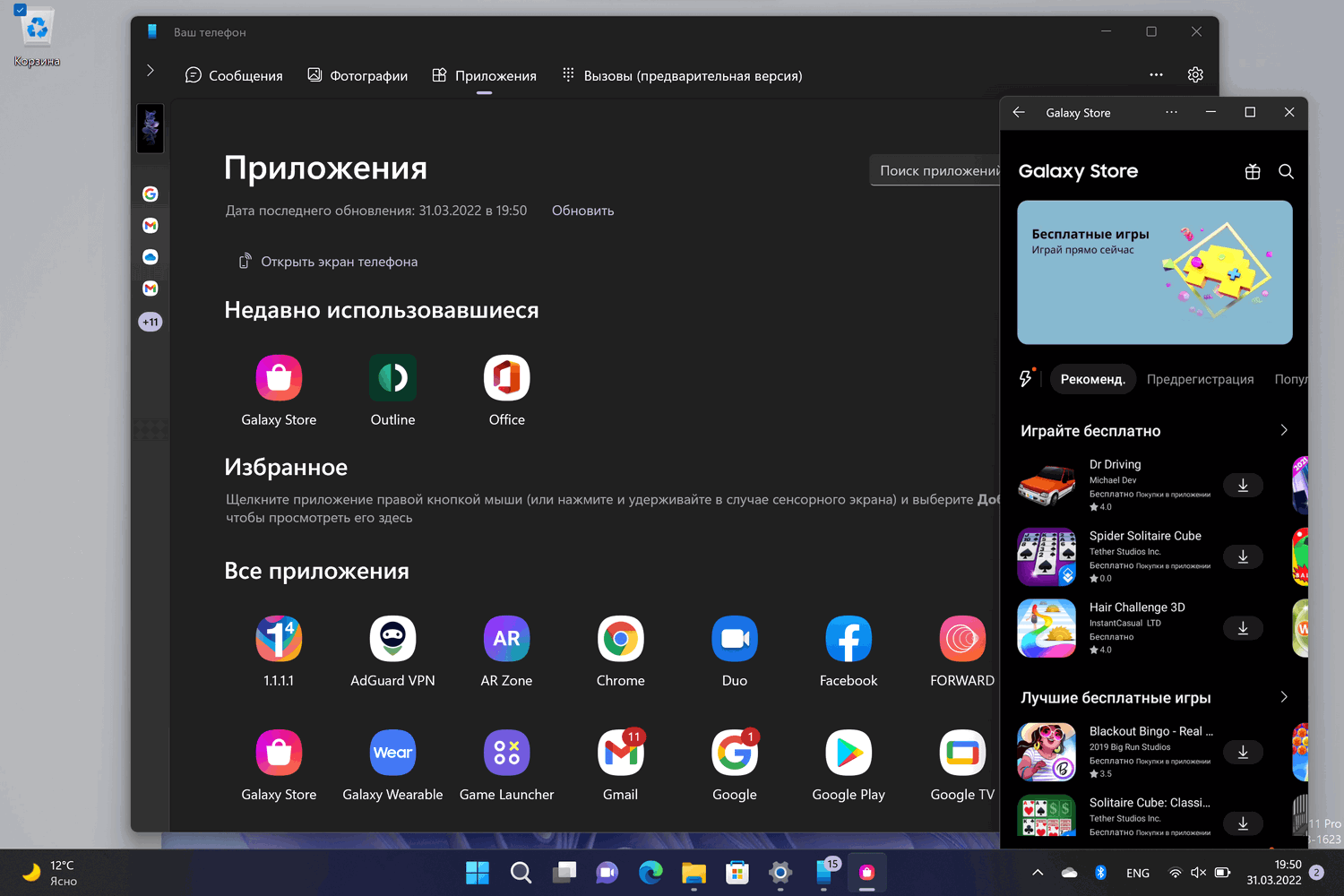Open the Вызовы (предварительная версия) tab
Image resolution: width=1344 pixels, height=896 pixels.
[682, 76]
